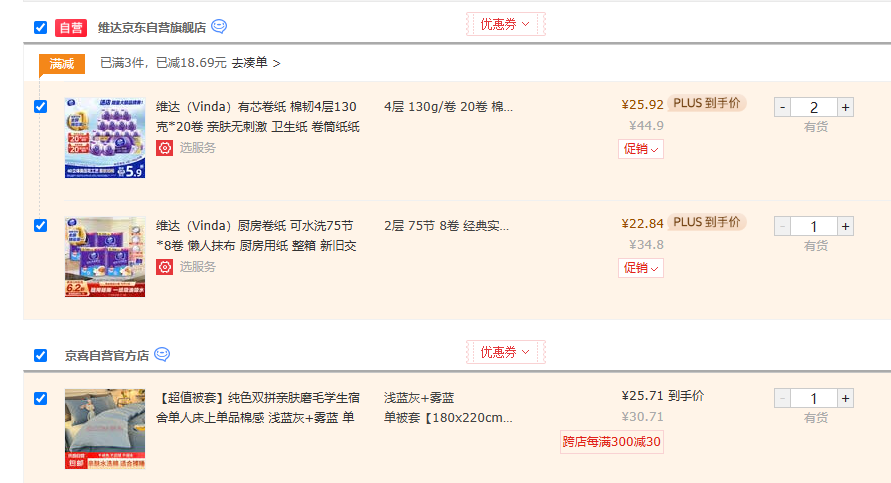Click the struck-through price ¥30.71
The height and width of the screenshot is (483, 891).
coord(642,417)
